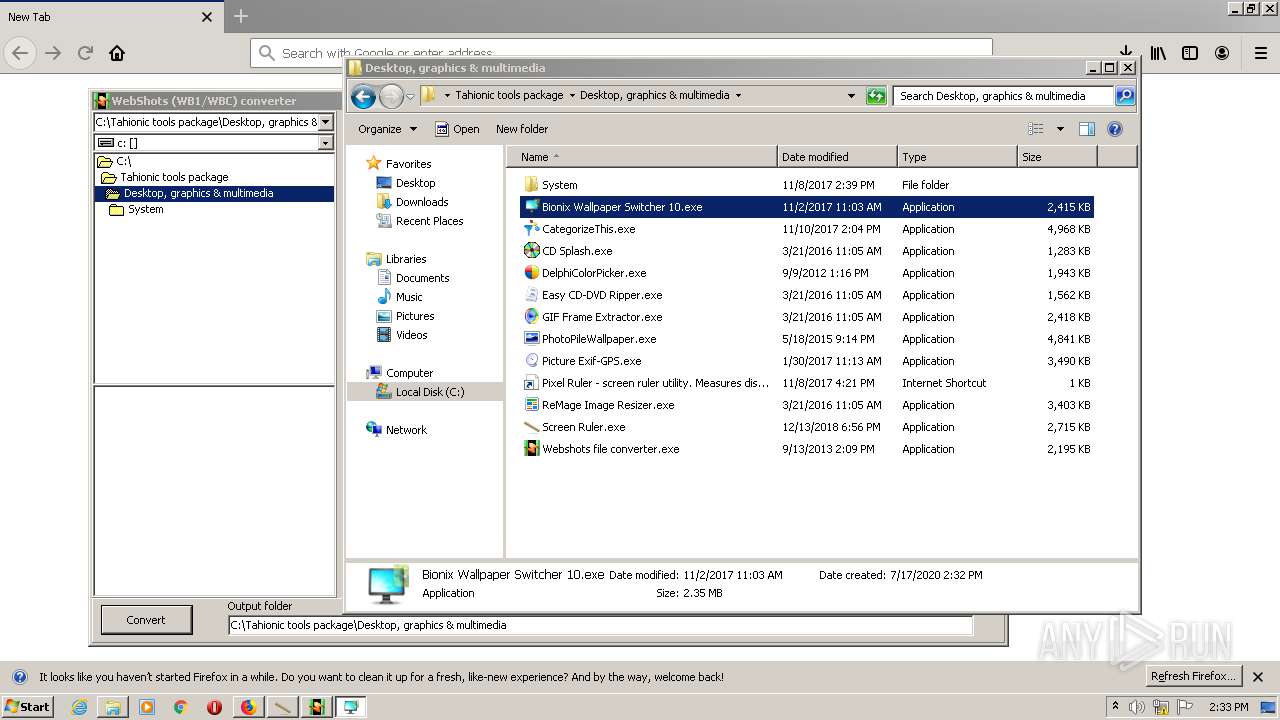Image resolution: width=1280 pixels, height=720 pixels.
Task: Select CD Splash.exe file icon
Action: [x=531, y=251]
